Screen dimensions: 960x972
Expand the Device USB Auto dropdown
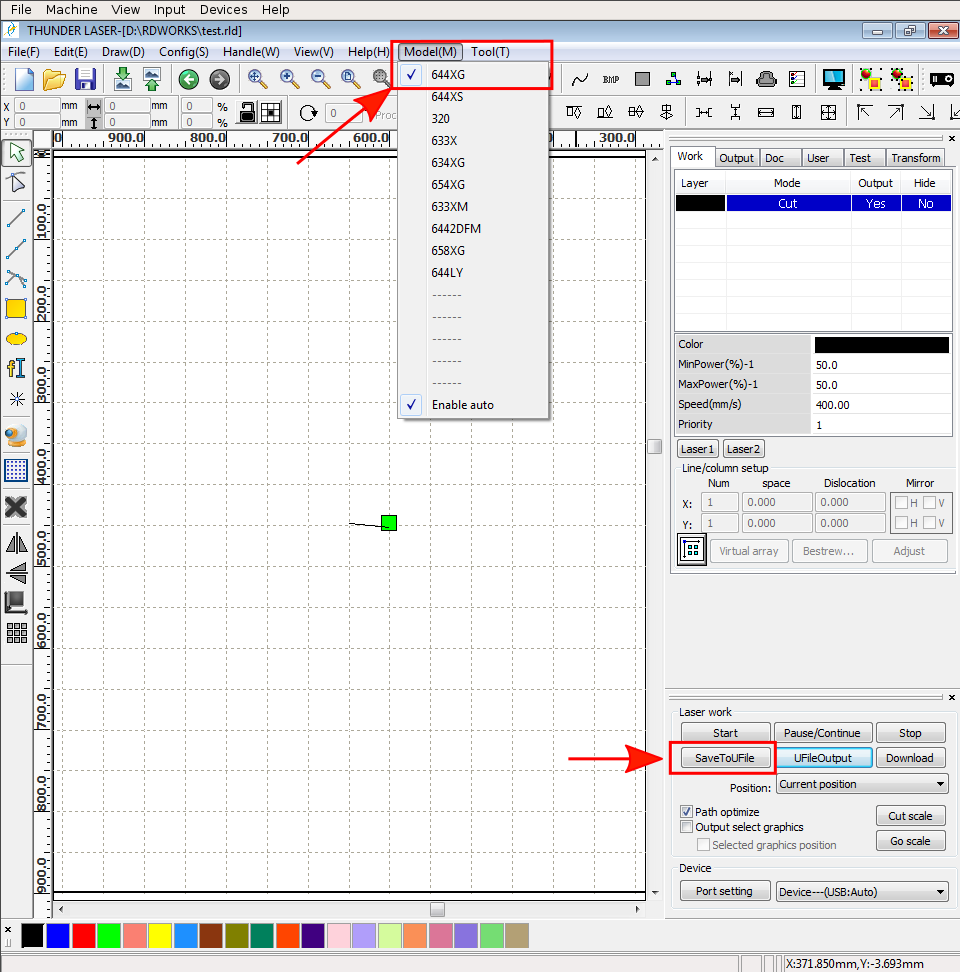click(862, 891)
